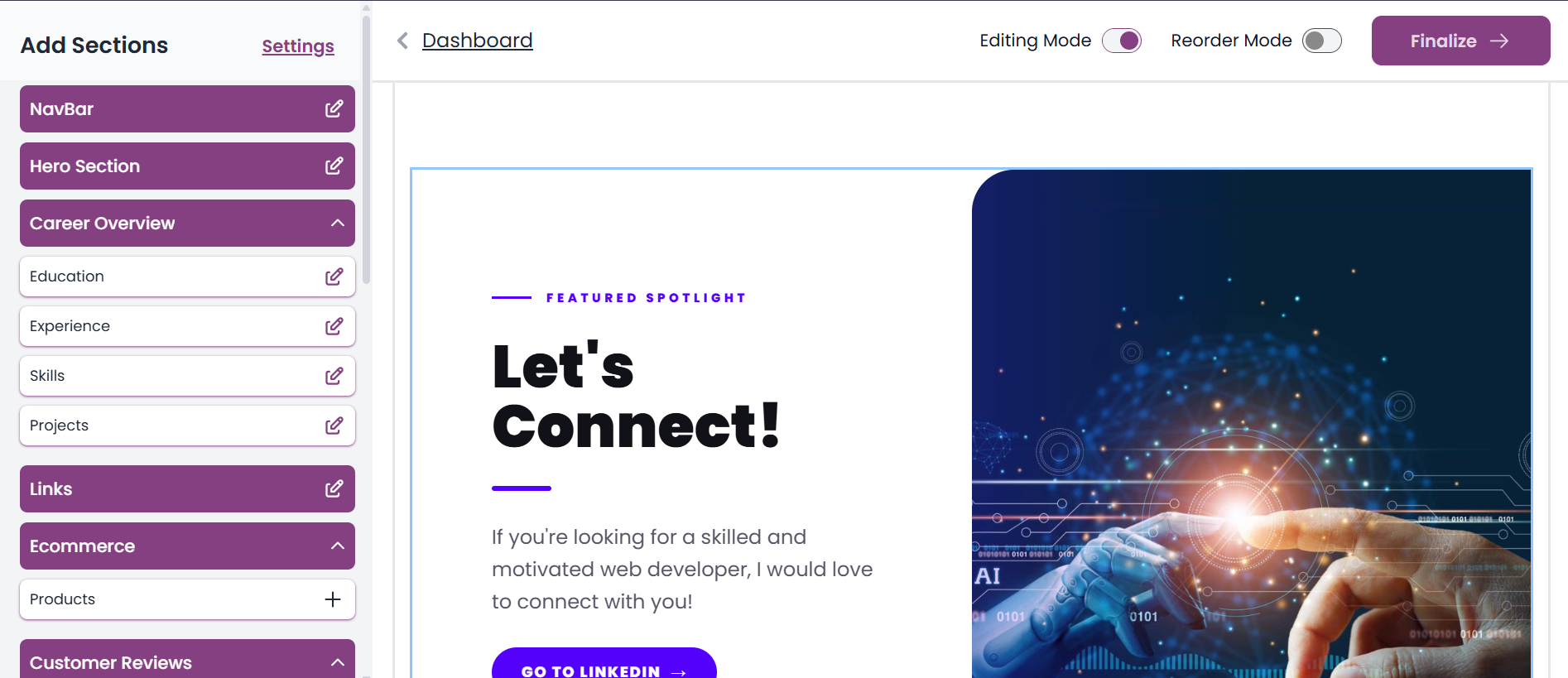The image size is (1568, 678).
Task: Open the Settings link
Action: pos(297,46)
